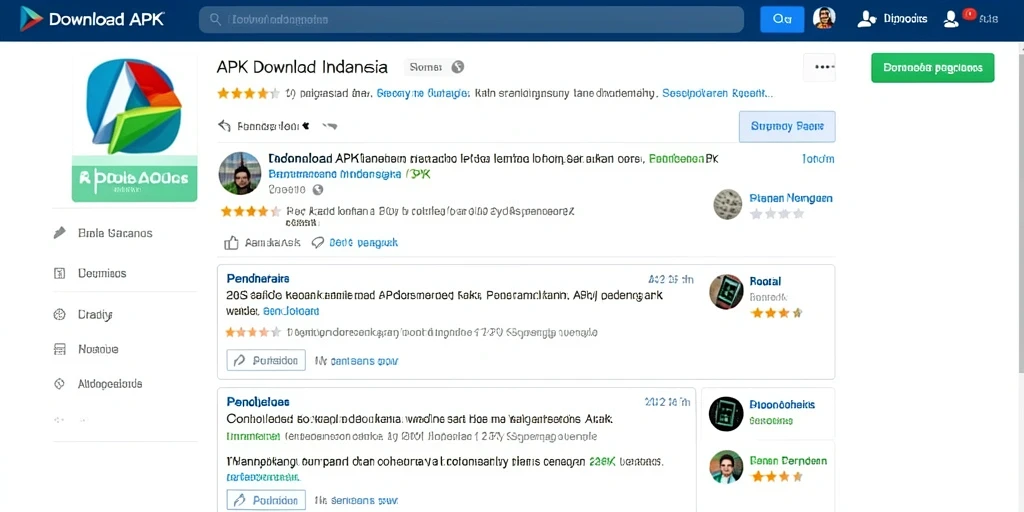Click the green Unmnfanet link
1024x512 pixels.
point(253,436)
